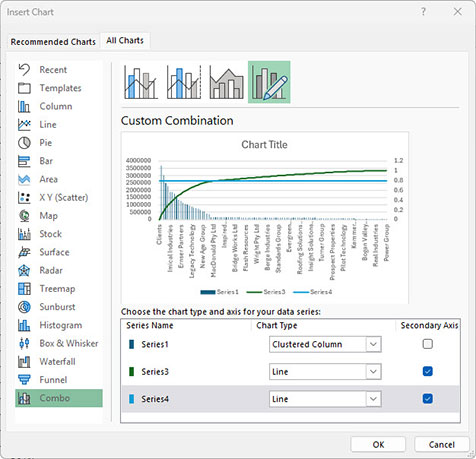Click the Series3 legend entry in preview
The image size is (476, 459).
pos(266,292)
